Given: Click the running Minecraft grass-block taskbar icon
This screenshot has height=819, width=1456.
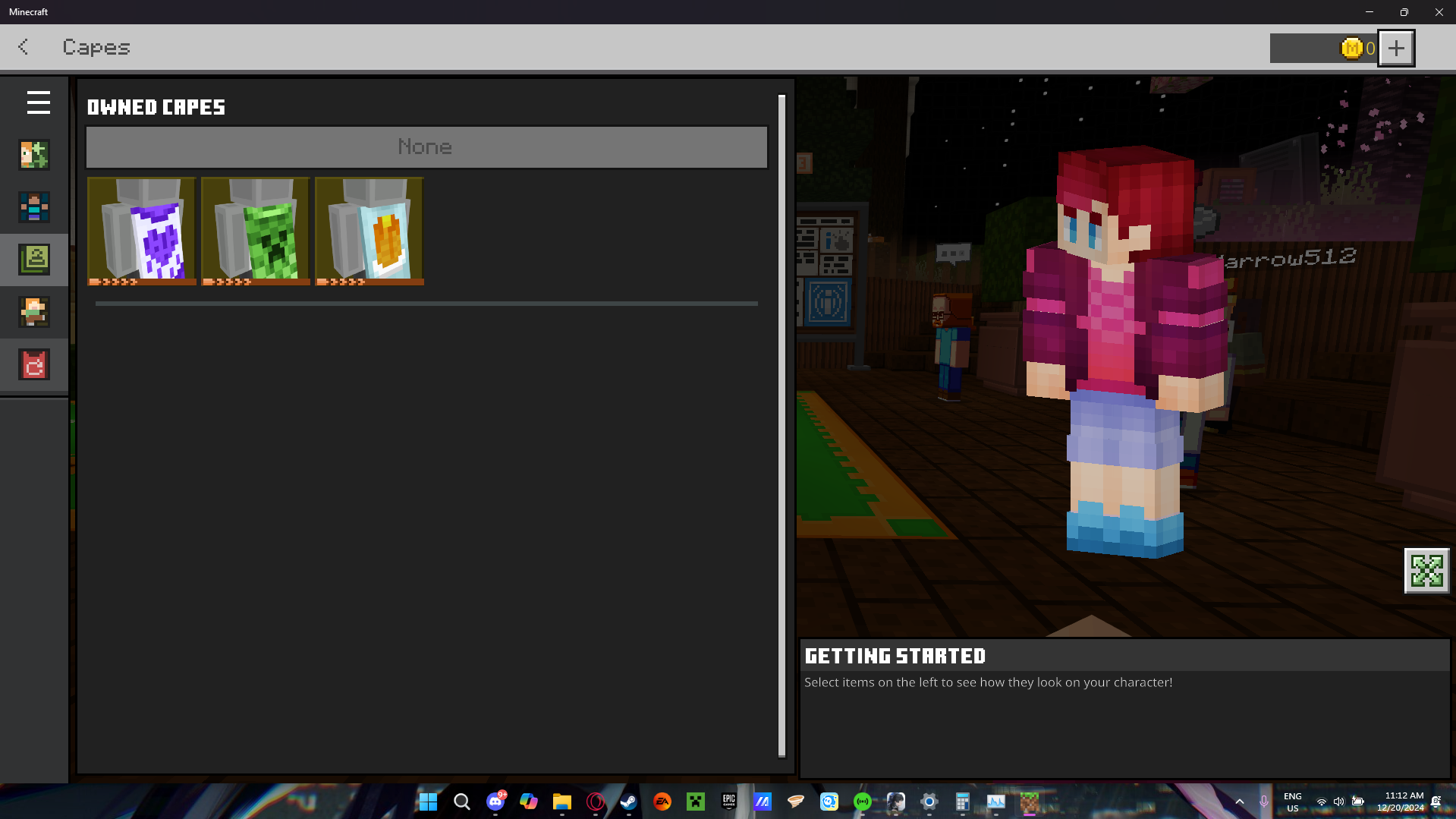Looking at the screenshot, I should pos(1030,802).
